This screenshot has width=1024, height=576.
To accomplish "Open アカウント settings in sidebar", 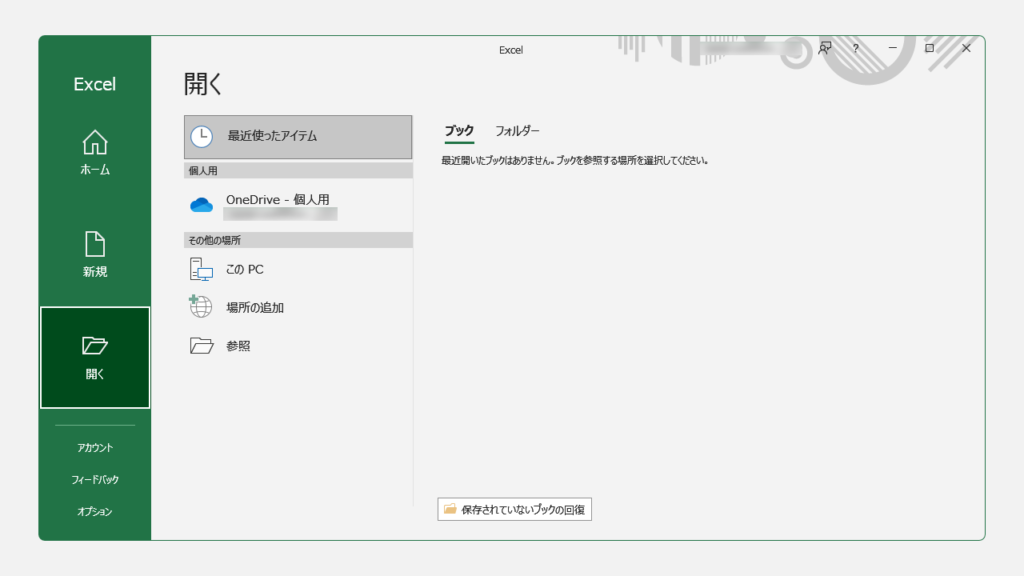I will [x=95, y=447].
